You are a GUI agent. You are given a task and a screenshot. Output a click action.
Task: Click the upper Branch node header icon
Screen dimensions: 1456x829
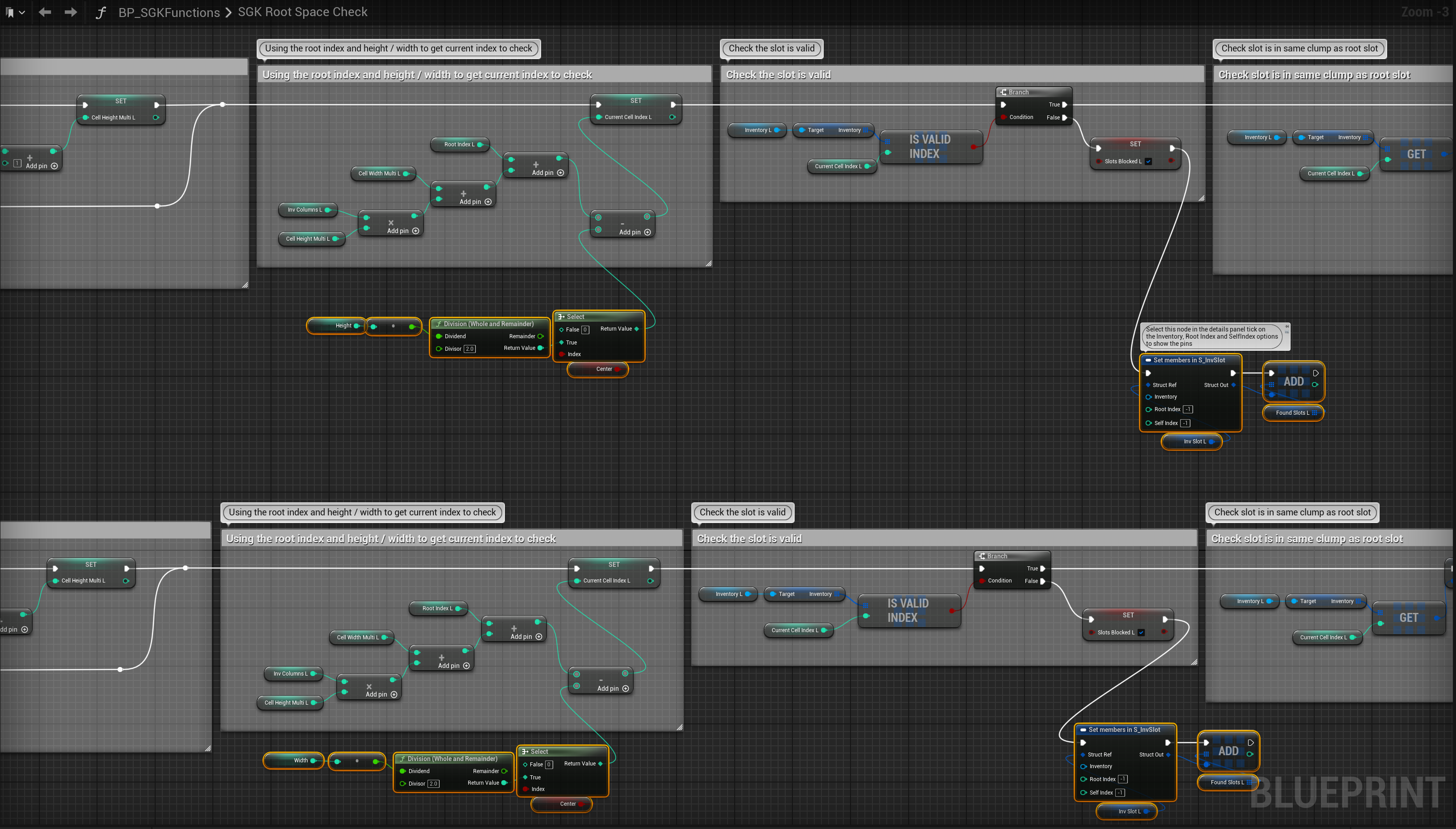pyautogui.click(x=1003, y=92)
